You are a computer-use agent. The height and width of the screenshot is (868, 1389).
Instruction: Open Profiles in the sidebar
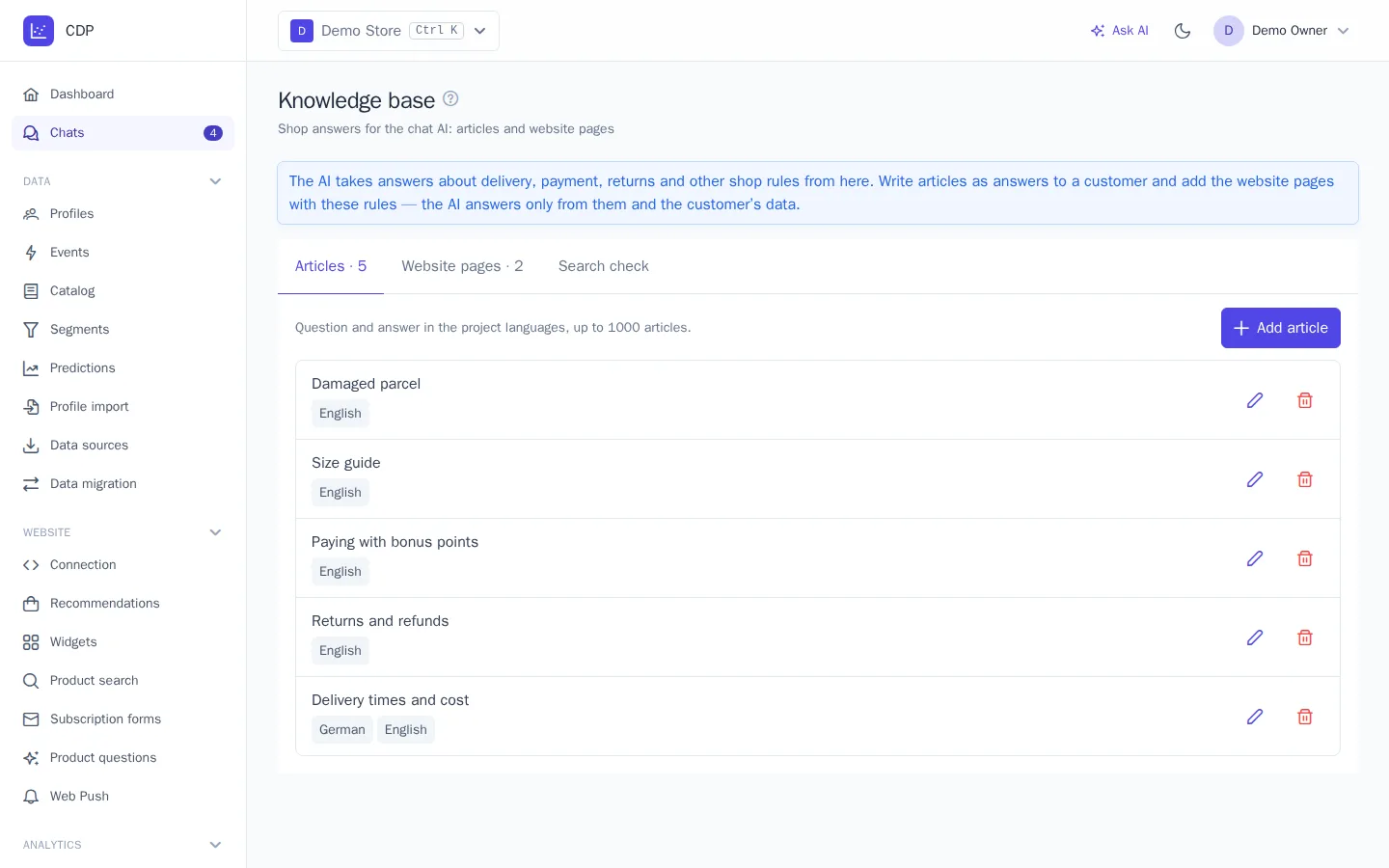(x=123, y=214)
